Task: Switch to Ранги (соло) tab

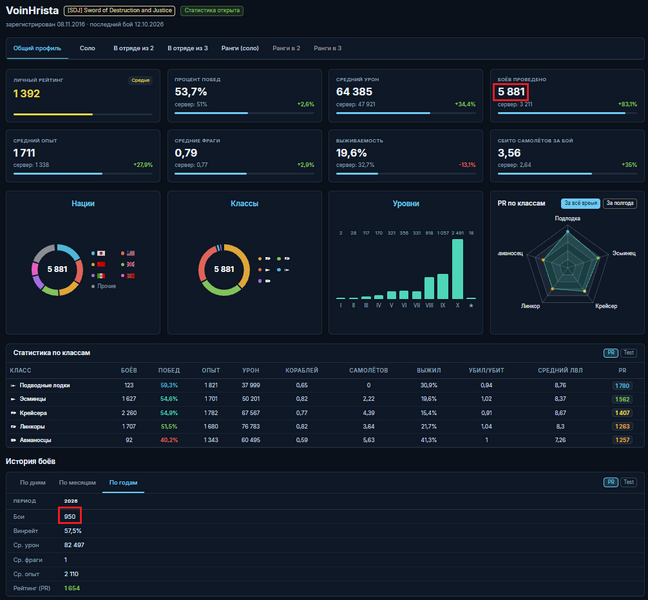Action: coord(240,48)
